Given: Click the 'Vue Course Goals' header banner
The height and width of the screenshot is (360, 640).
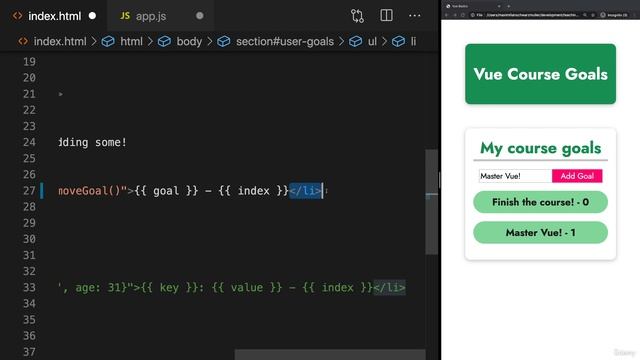Looking at the screenshot, I should point(540,74).
